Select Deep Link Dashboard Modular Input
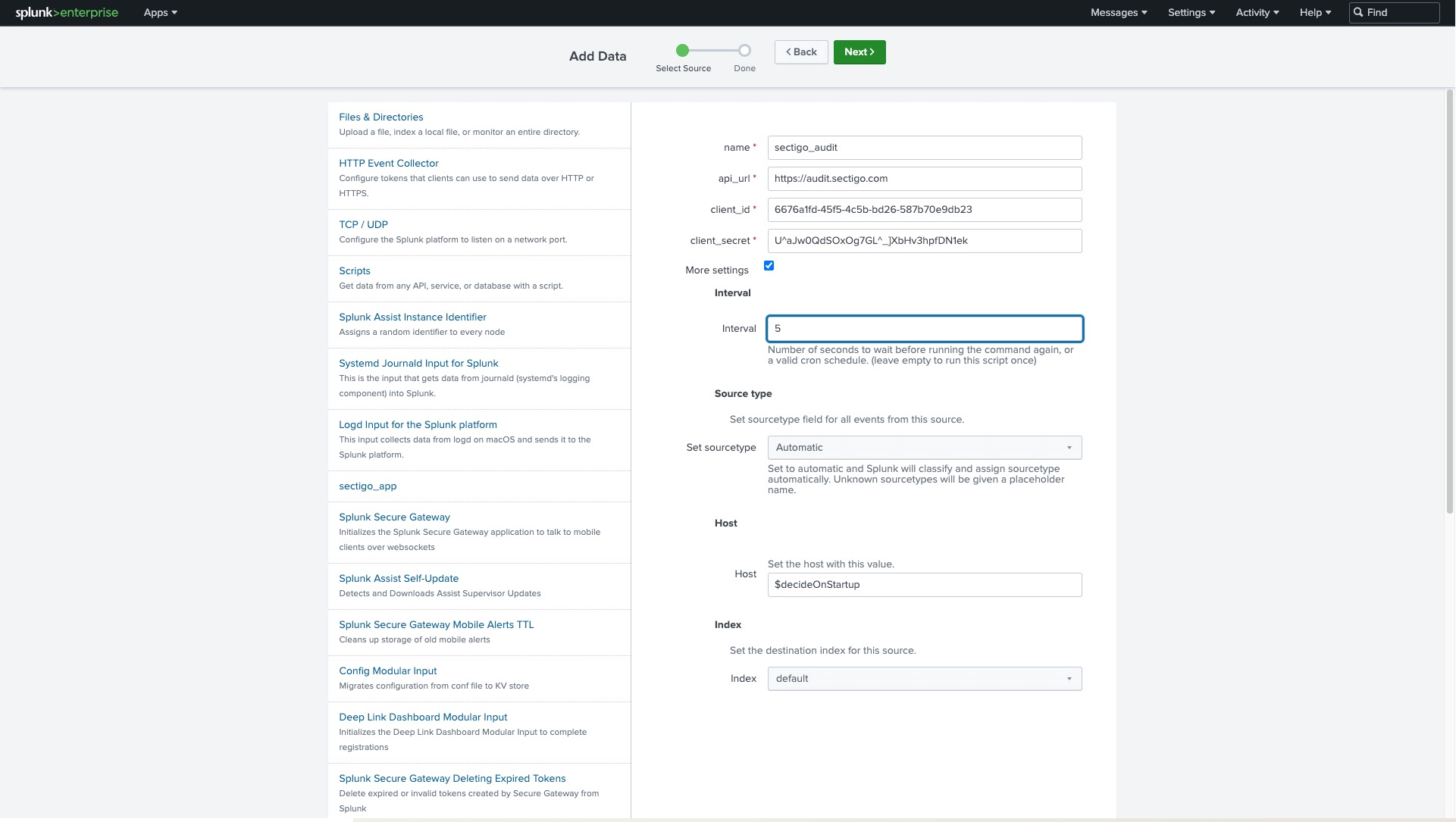This screenshot has width=1456, height=822. (423, 717)
